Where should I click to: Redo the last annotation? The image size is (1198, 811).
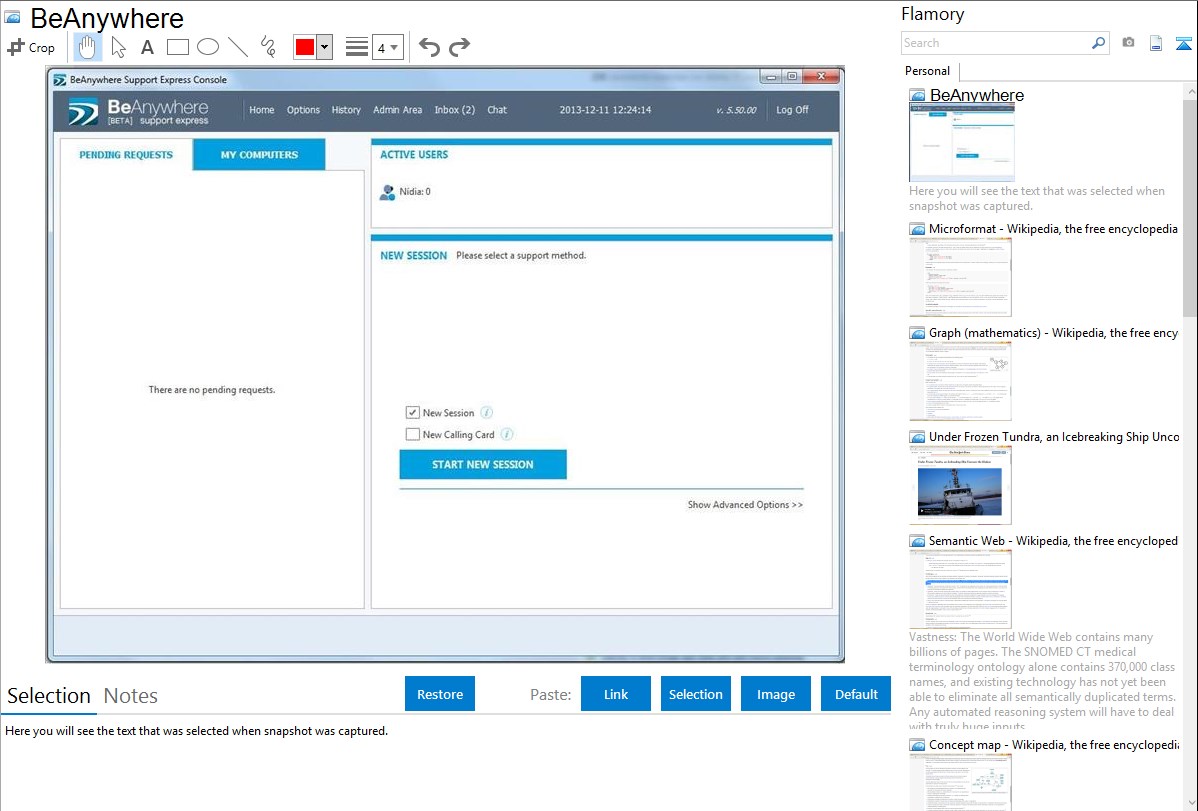pyautogui.click(x=459, y=47)
